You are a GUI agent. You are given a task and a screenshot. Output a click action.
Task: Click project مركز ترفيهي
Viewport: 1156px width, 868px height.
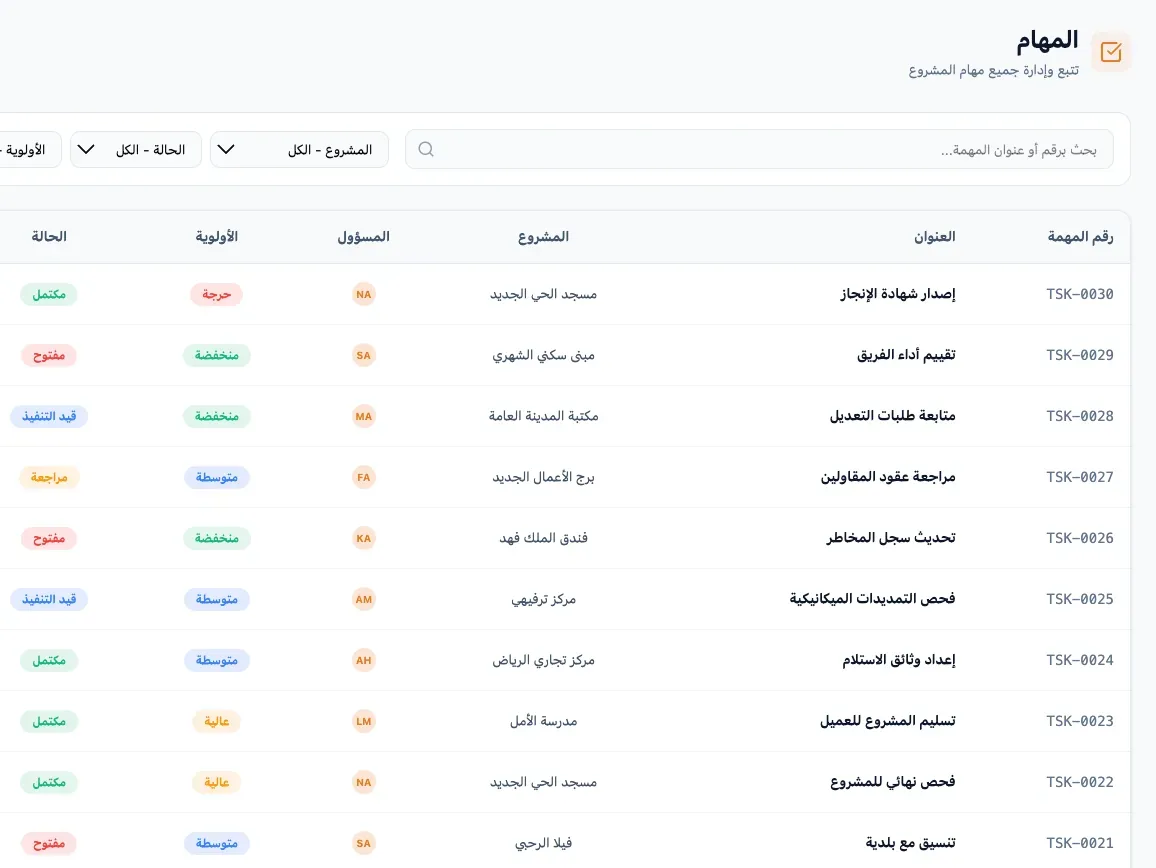pyautogui.click(x=543, y=599)
